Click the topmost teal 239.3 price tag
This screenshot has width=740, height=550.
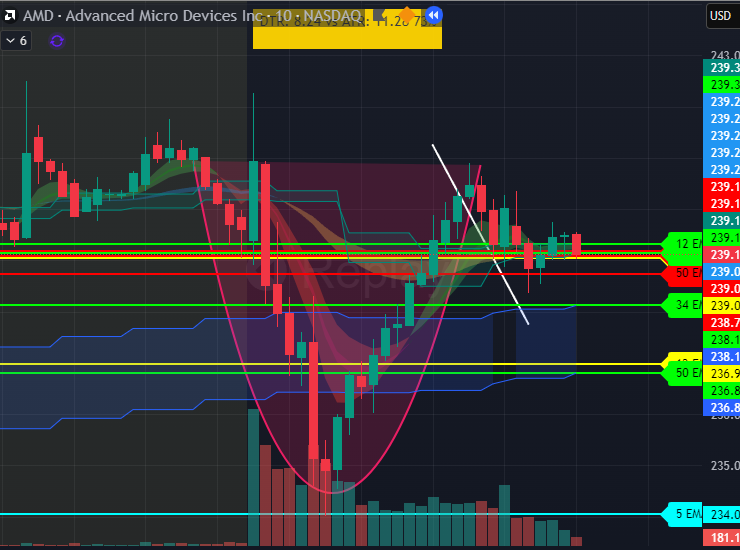click(x=722, y=68)
